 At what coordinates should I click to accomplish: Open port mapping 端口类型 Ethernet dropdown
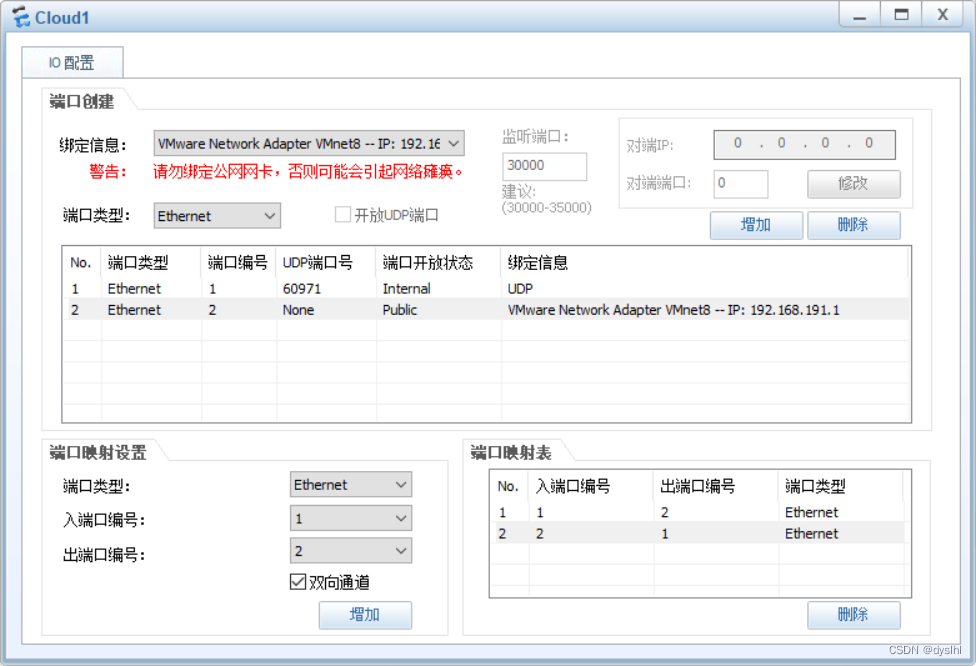click(x=350, y=484)
